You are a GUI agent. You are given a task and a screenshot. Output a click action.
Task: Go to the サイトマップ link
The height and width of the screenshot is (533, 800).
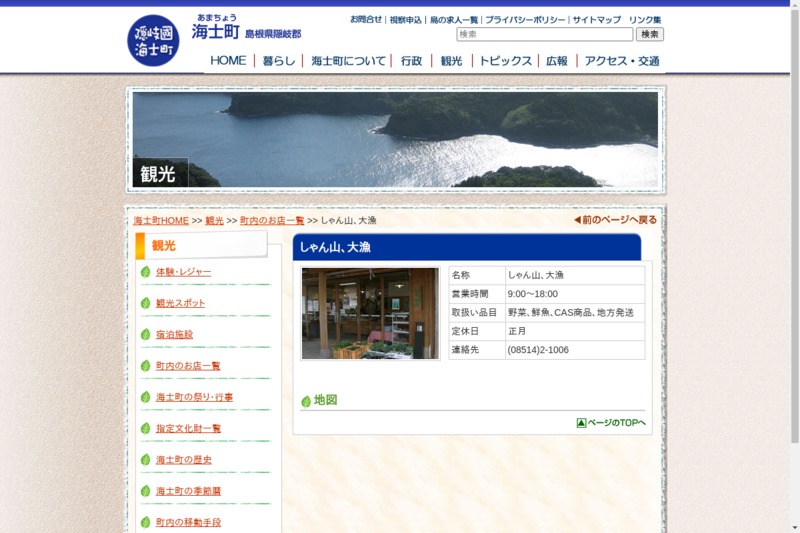coord(596,19)
